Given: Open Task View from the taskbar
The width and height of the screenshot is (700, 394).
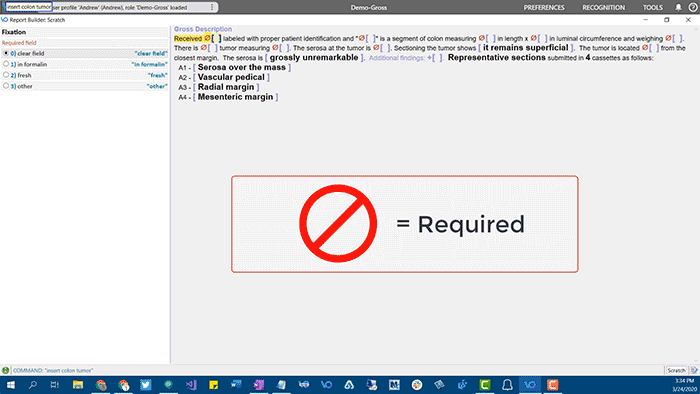Looking at the screenshot, I should (54, 385).
